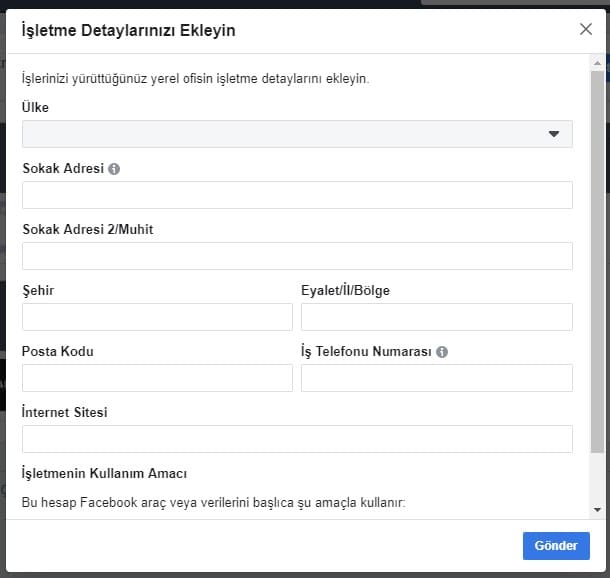The height and width of the screenshot is (578, 610).
Task: Click into the Şehir input field
Action: (x=157, y=317)
